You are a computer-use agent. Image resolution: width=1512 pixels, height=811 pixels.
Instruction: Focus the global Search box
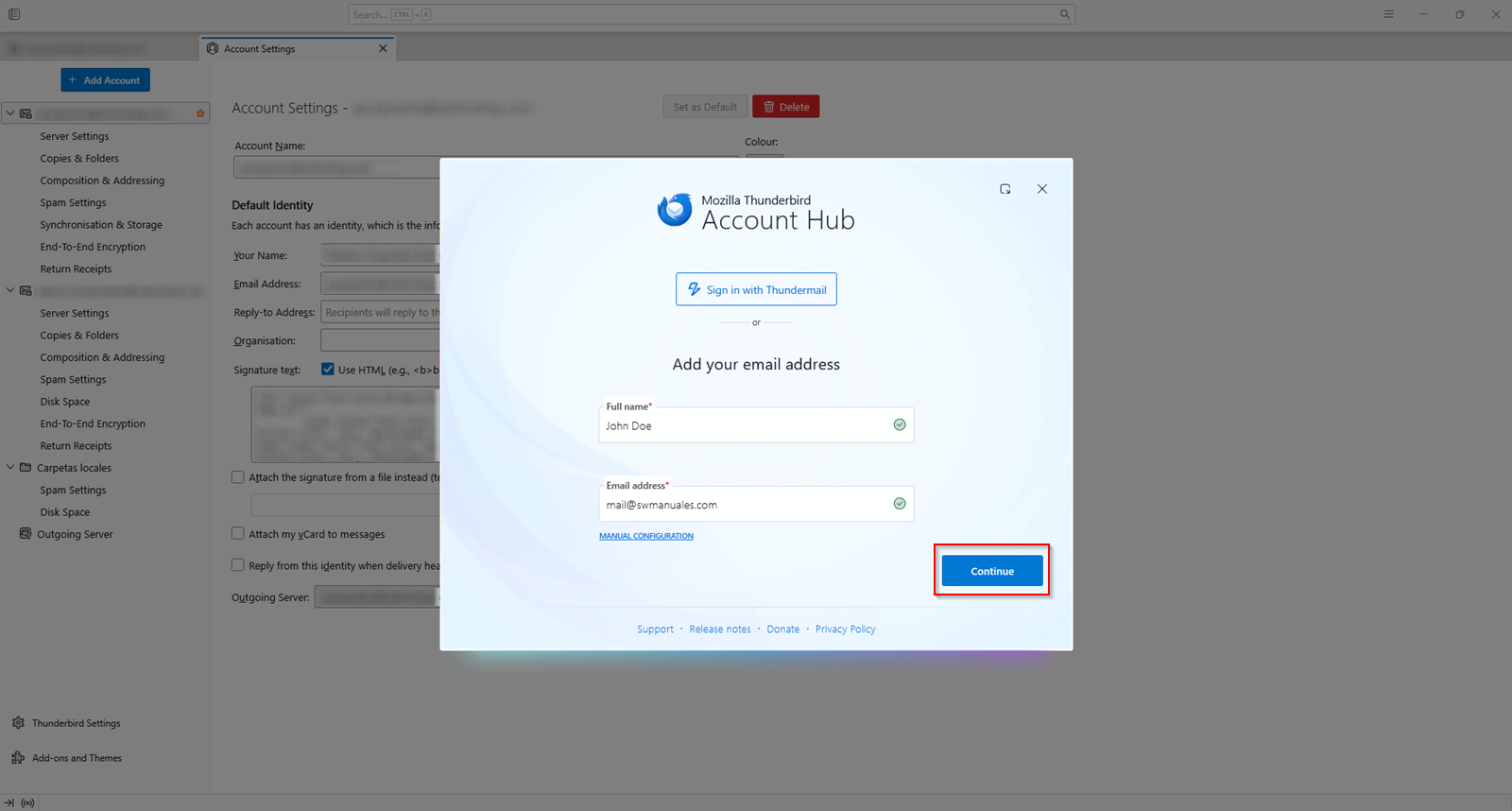pos(712,14)
